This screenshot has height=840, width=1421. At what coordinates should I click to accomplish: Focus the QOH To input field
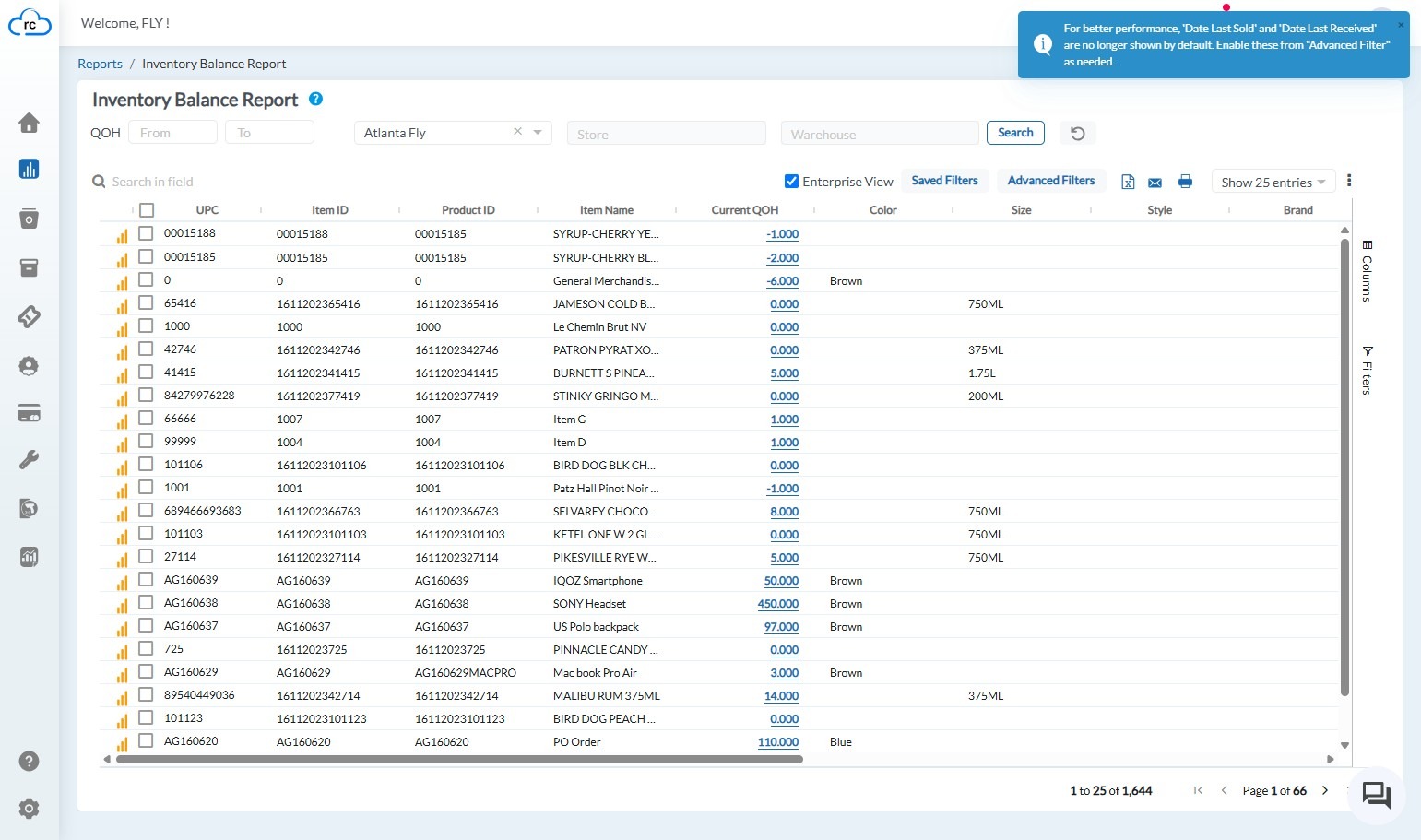(269, 133)
